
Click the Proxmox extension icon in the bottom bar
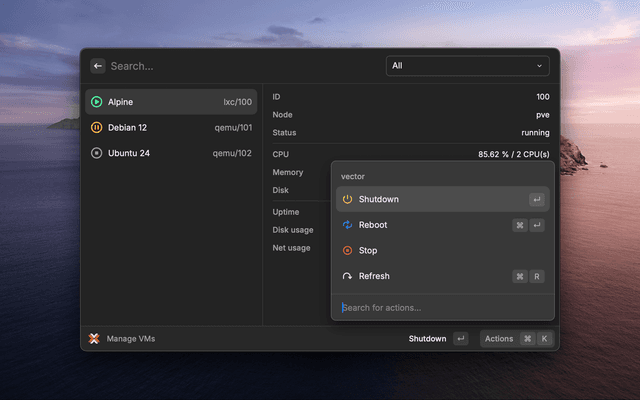[x=94, y=339]
